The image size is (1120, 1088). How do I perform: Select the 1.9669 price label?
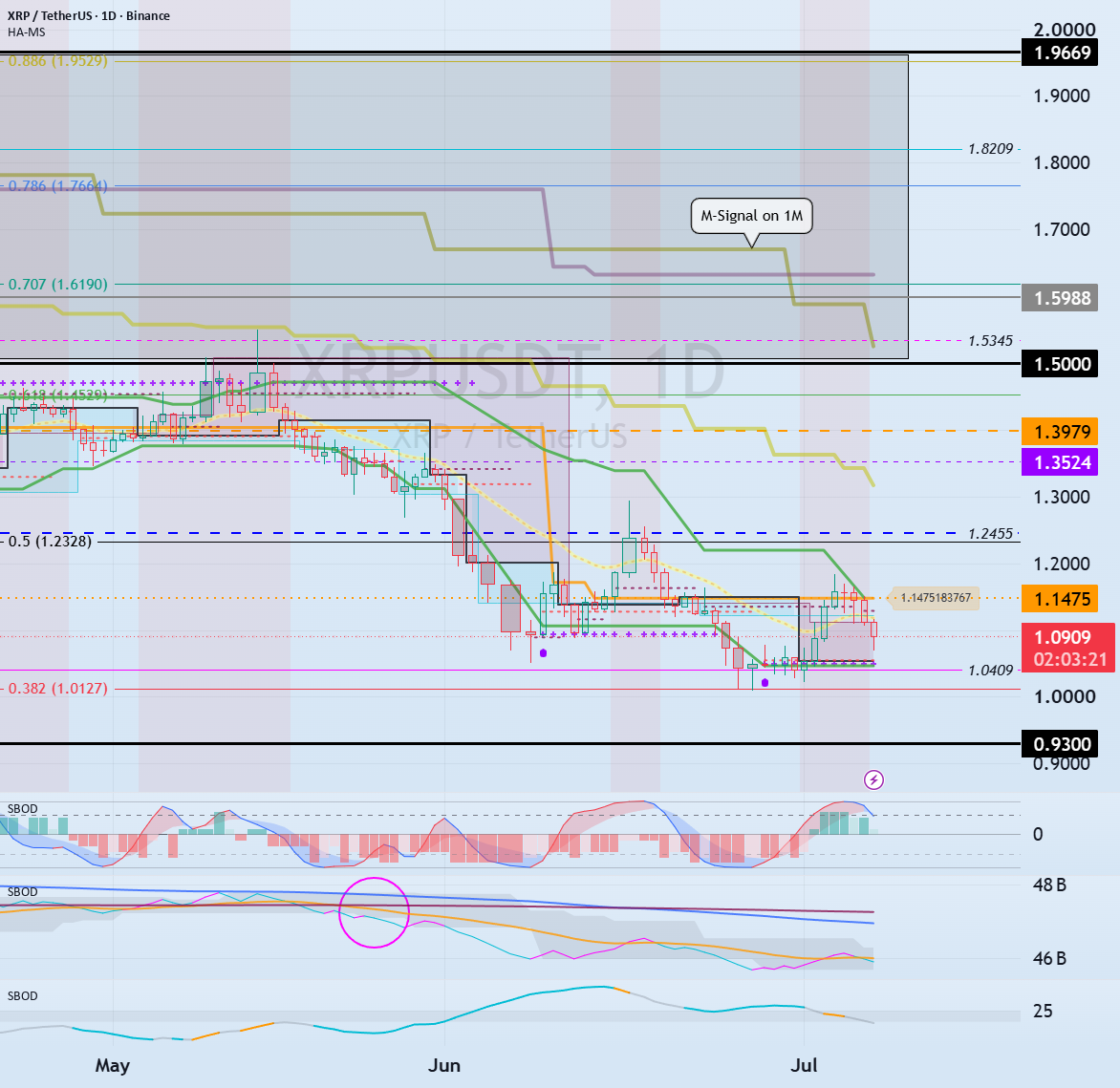[1059, 53]
